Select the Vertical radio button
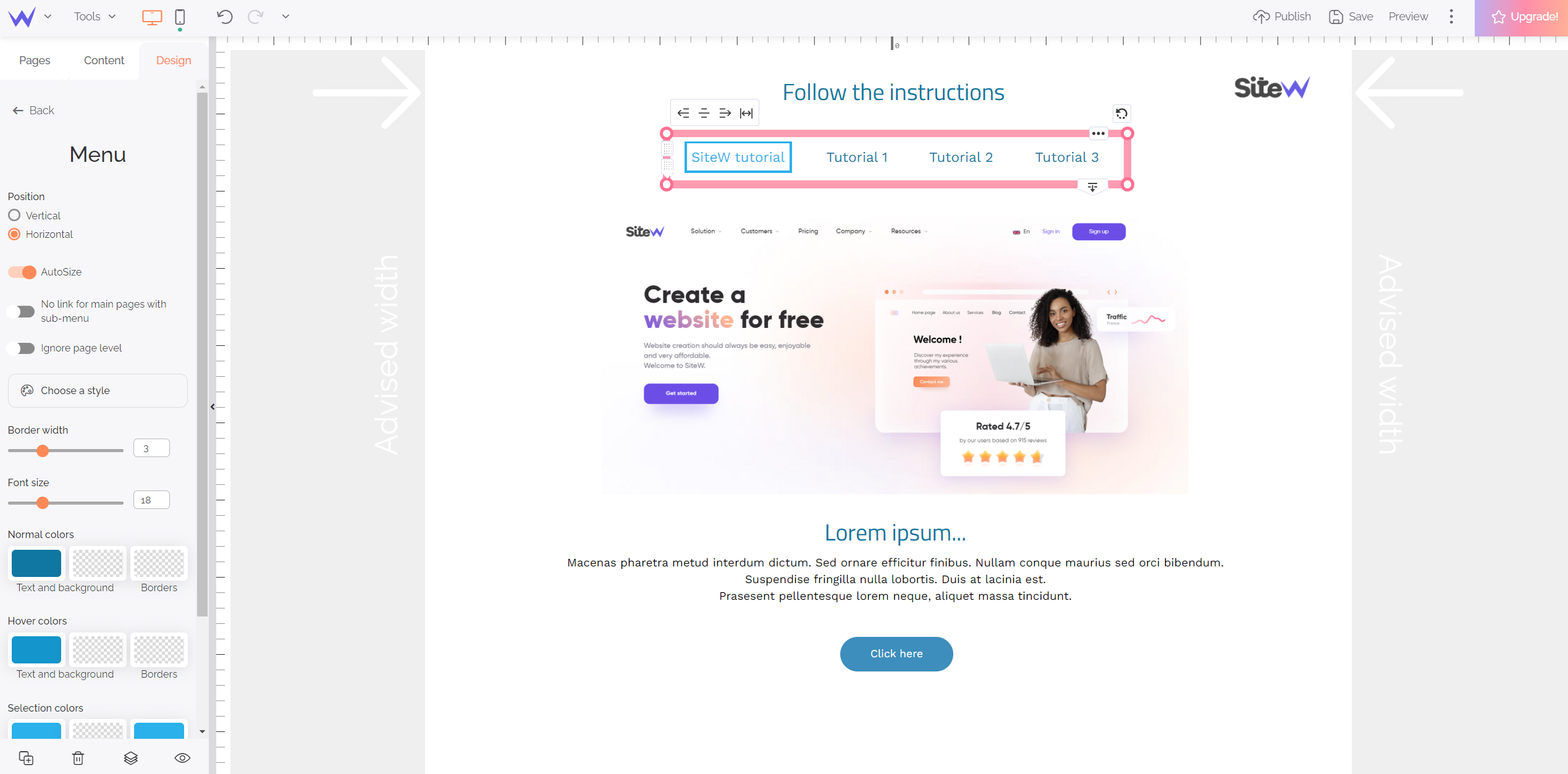 coord(14,215)
